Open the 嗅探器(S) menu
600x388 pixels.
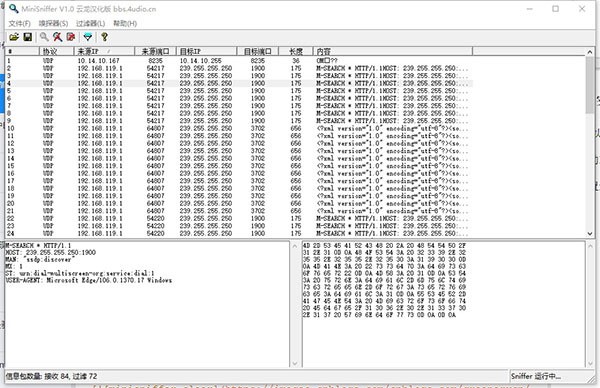click(x=53, y=24)
